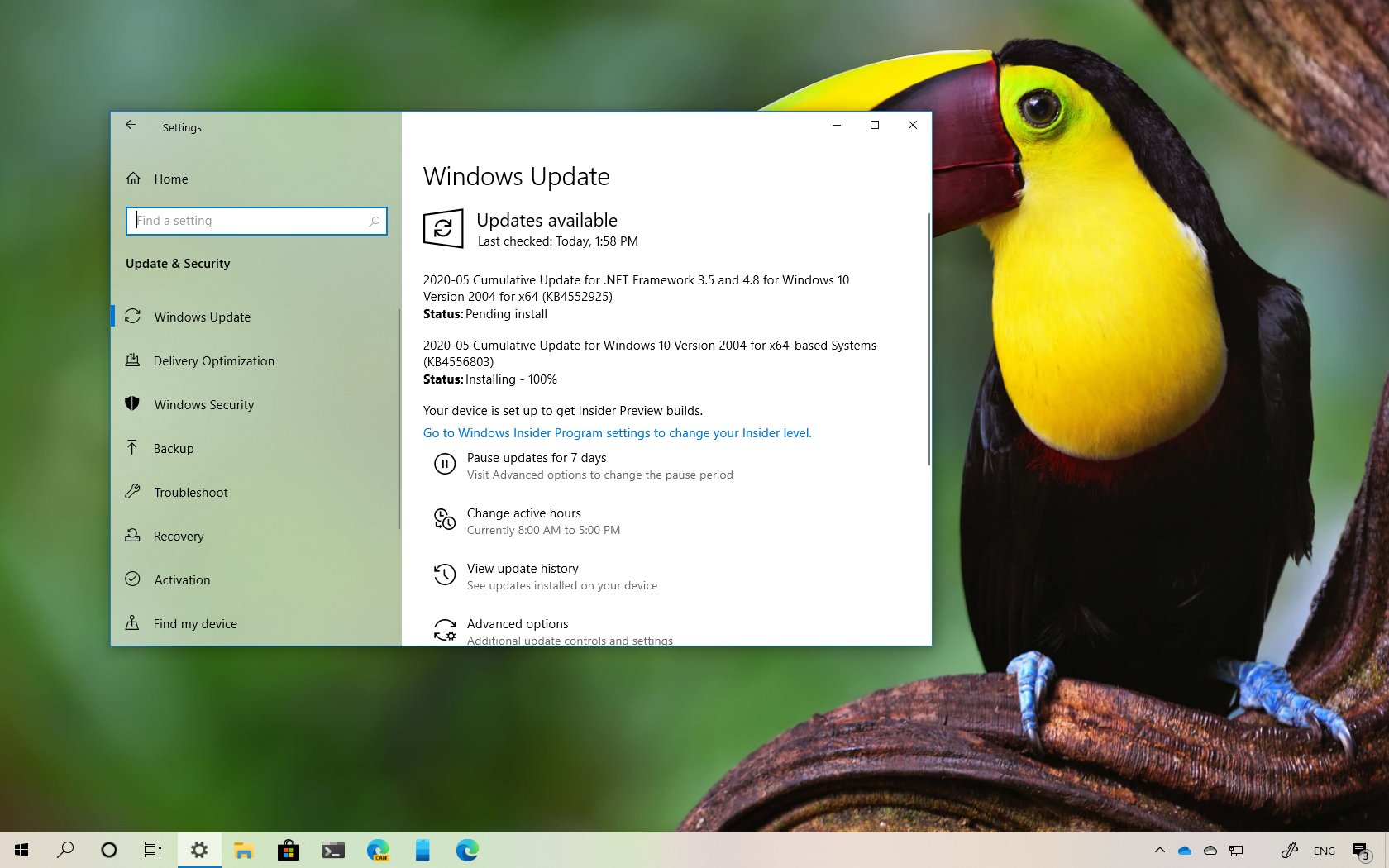Click the Activation checkmark icon

coord(132,579)
